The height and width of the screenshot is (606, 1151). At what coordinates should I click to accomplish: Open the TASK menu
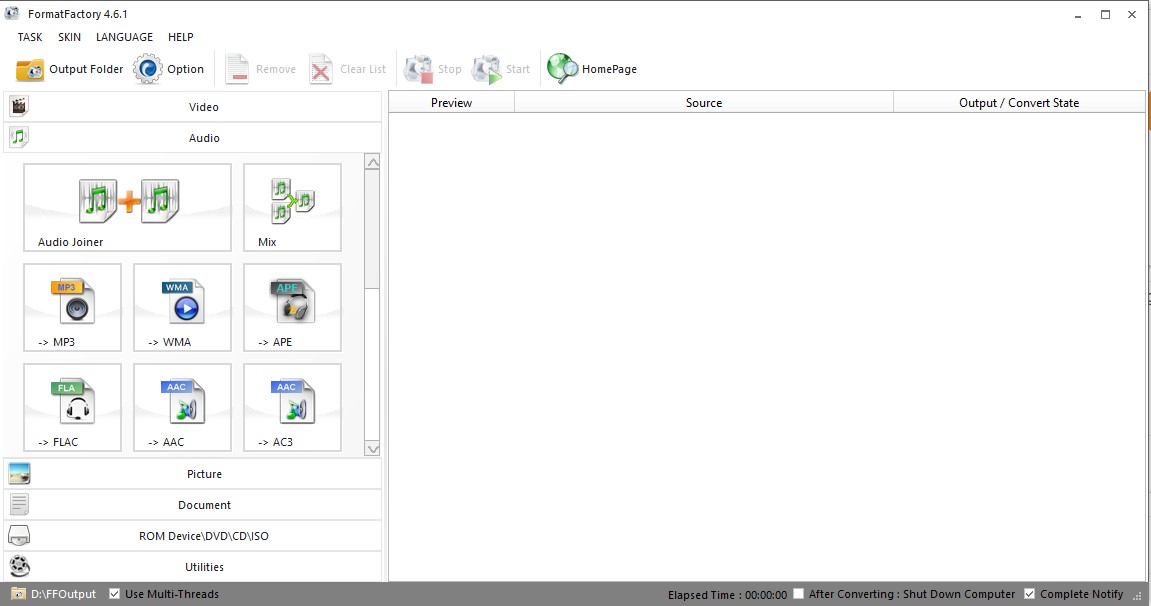[x=30, y=37]
